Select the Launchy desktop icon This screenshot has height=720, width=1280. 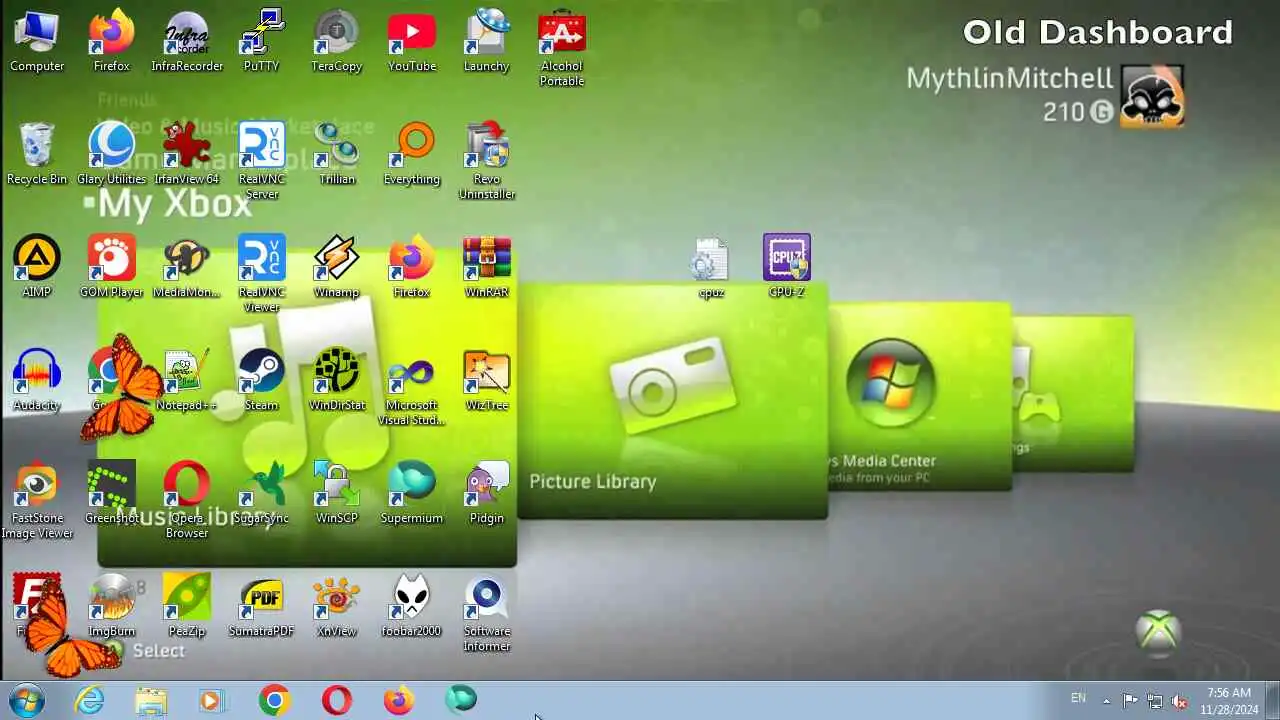point(487,42)
